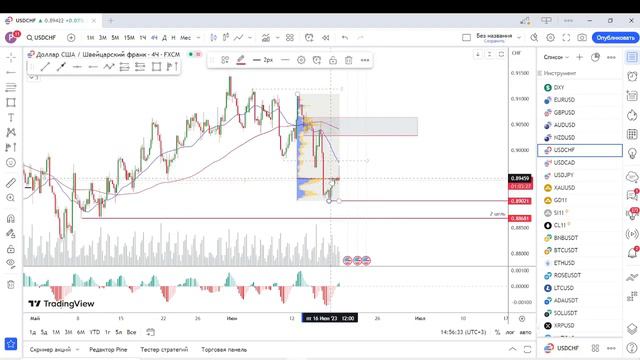Select the rectangle shapes tool in left sidebar

[11, 102]
